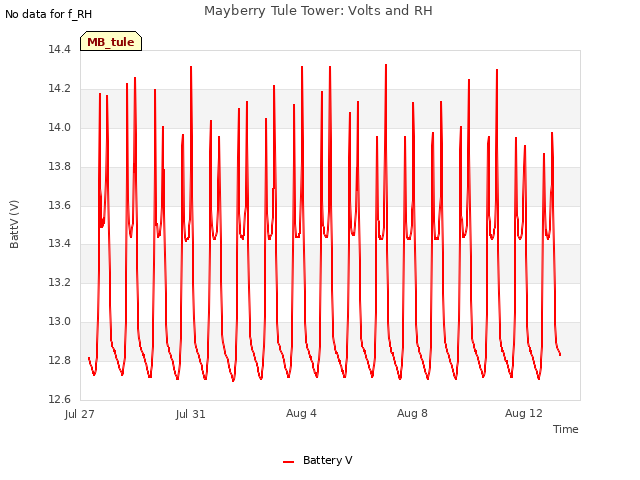Screen dimensions: 640x480
Task: Click the 14.4 y-axis tick label
Action: (60, 50)
